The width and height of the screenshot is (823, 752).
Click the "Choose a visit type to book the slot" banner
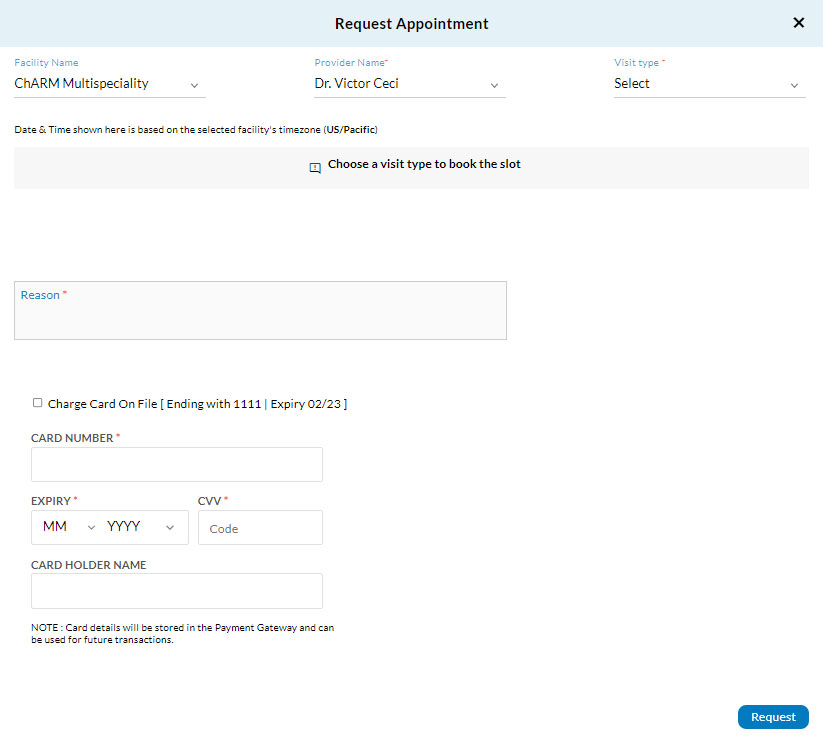(x=411, y=167)
